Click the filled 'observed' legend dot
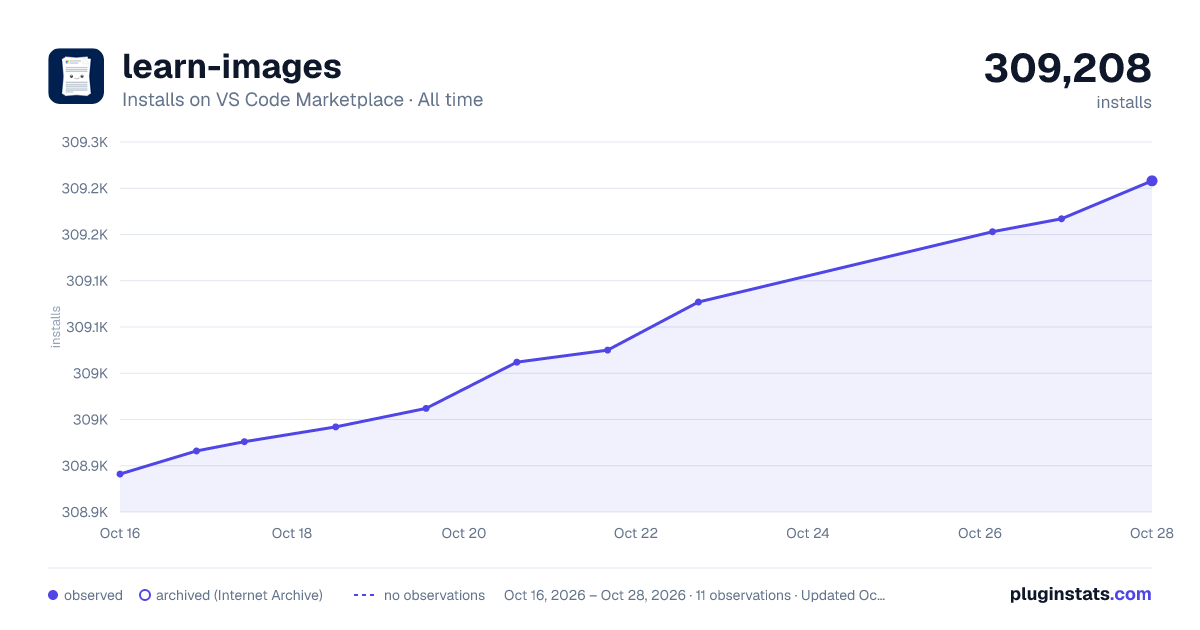1200x630 pixels. tap(53, 595)
